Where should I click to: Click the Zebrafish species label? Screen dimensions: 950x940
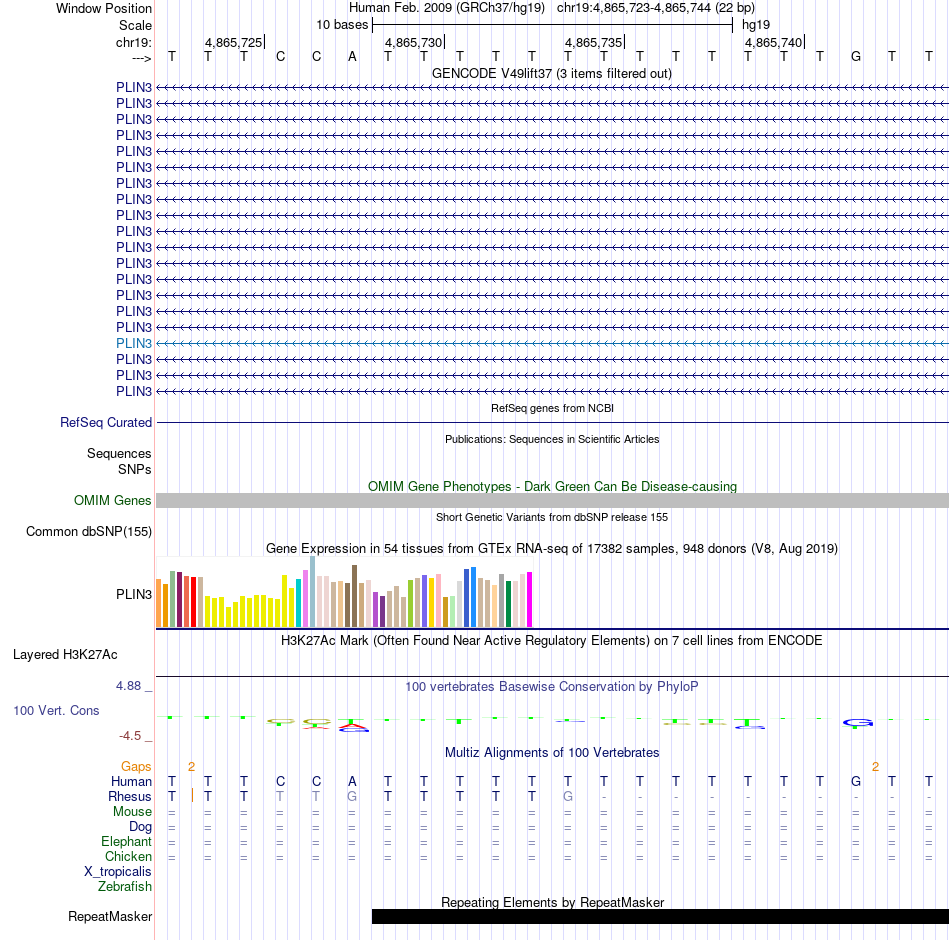click(x=124, y=886)
